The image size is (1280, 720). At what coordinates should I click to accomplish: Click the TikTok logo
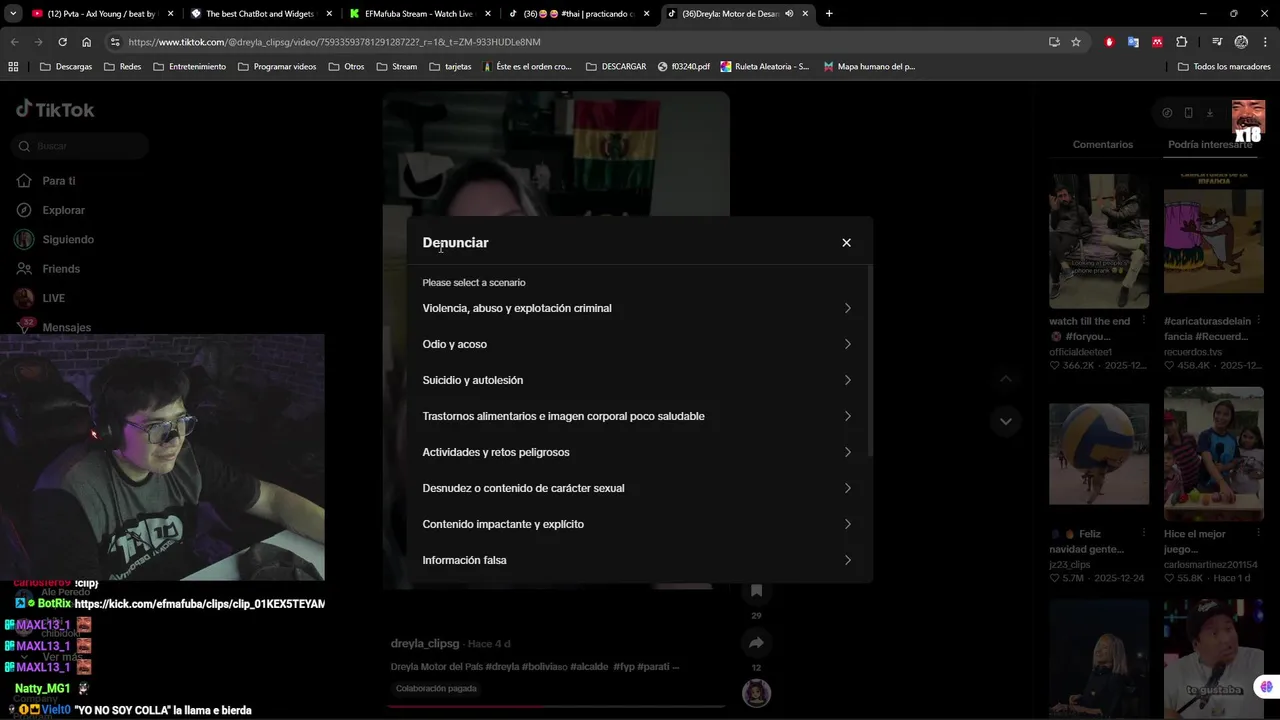[55, 110]
